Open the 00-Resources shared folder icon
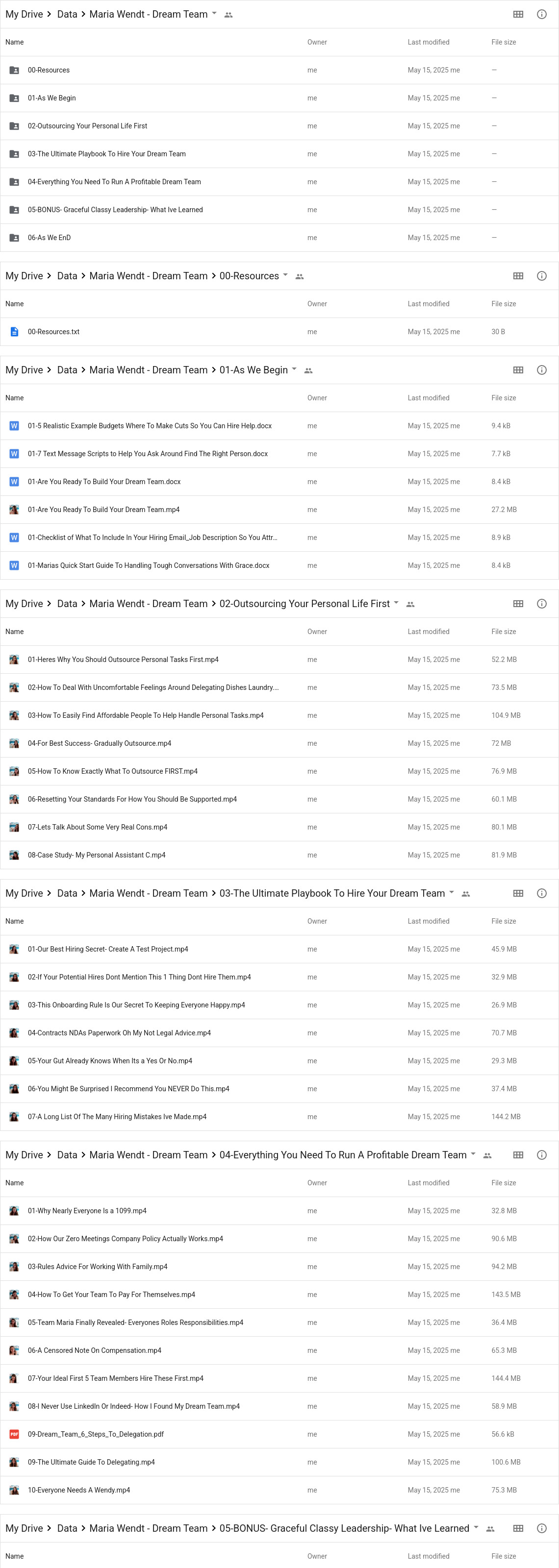This screenshot has width=559, height=1568. coord(14,70)
